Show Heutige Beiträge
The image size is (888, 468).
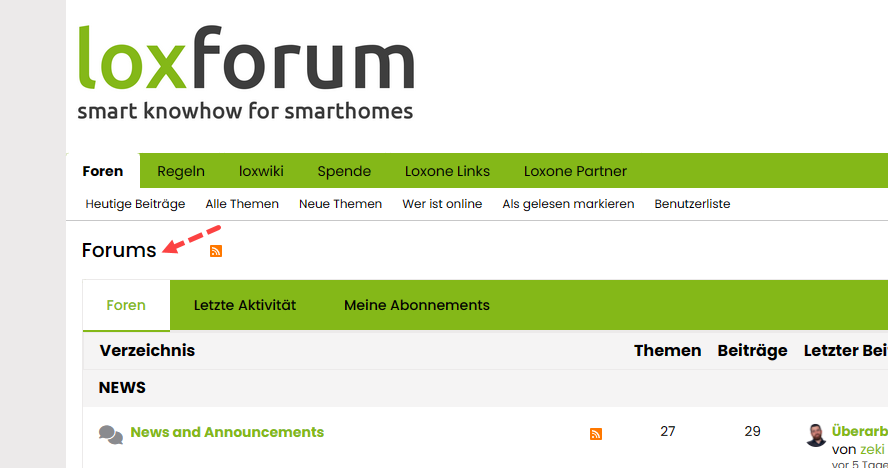(x=135, y=204)
